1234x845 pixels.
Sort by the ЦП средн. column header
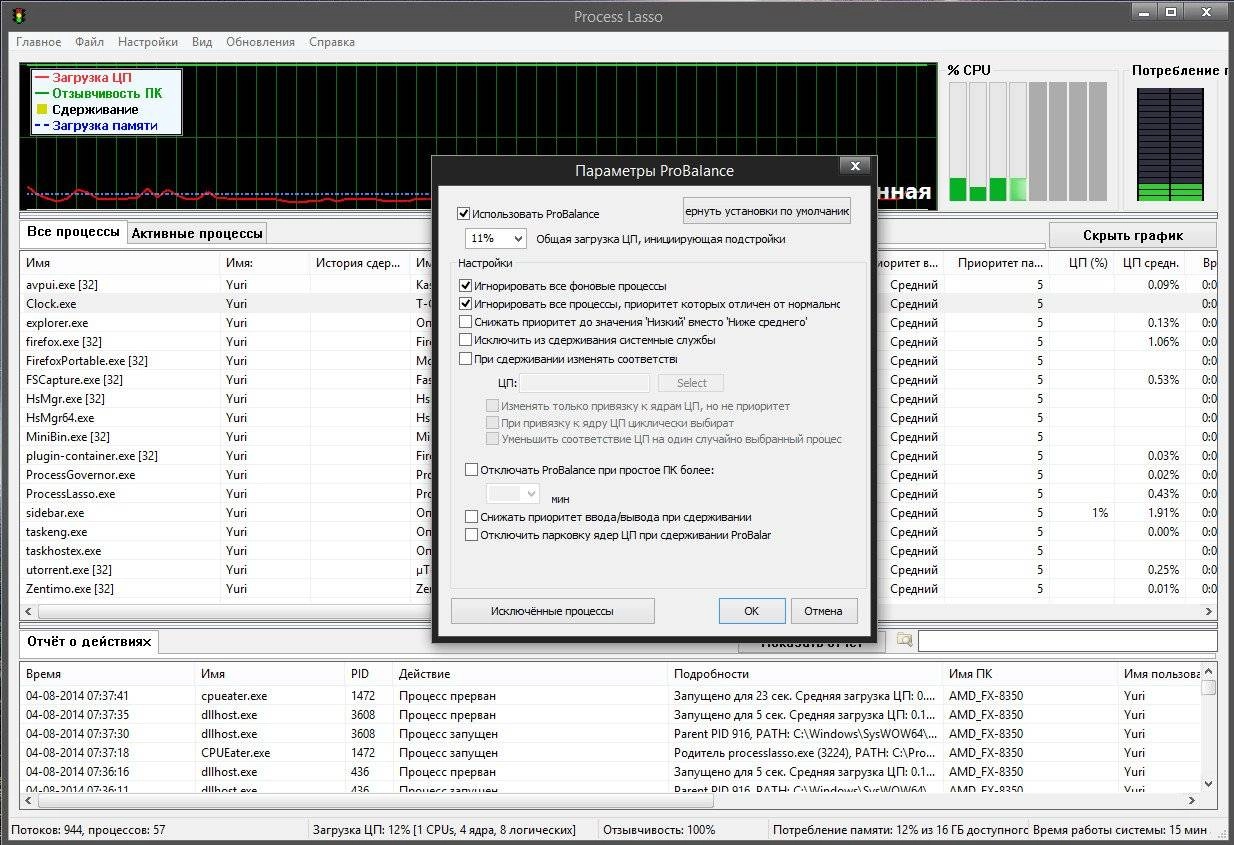(x=1149, y=264)
